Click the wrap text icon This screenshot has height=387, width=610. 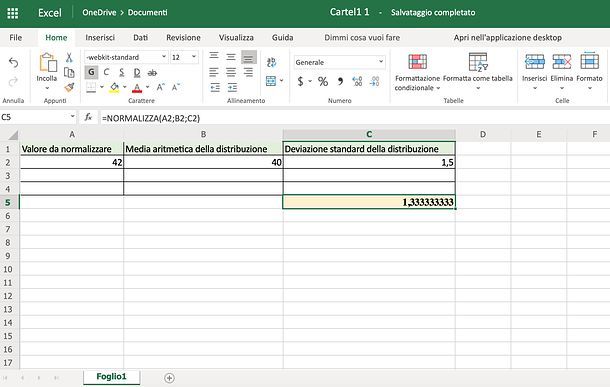tap(271, 62)
